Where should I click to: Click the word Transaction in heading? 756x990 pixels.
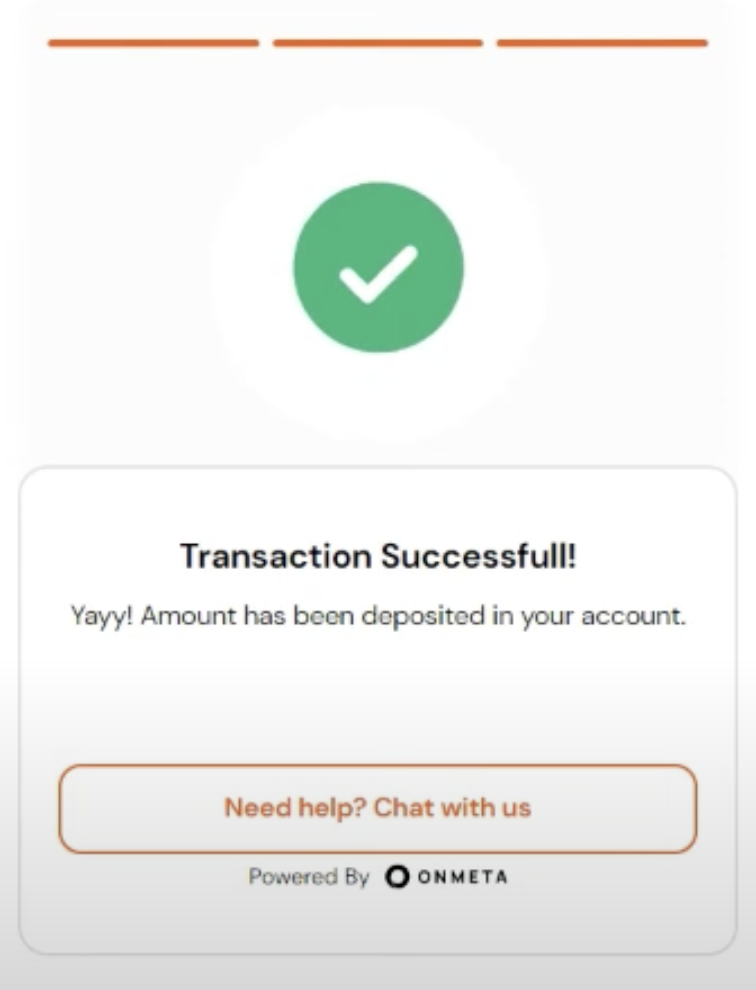(x=276, y=556)
